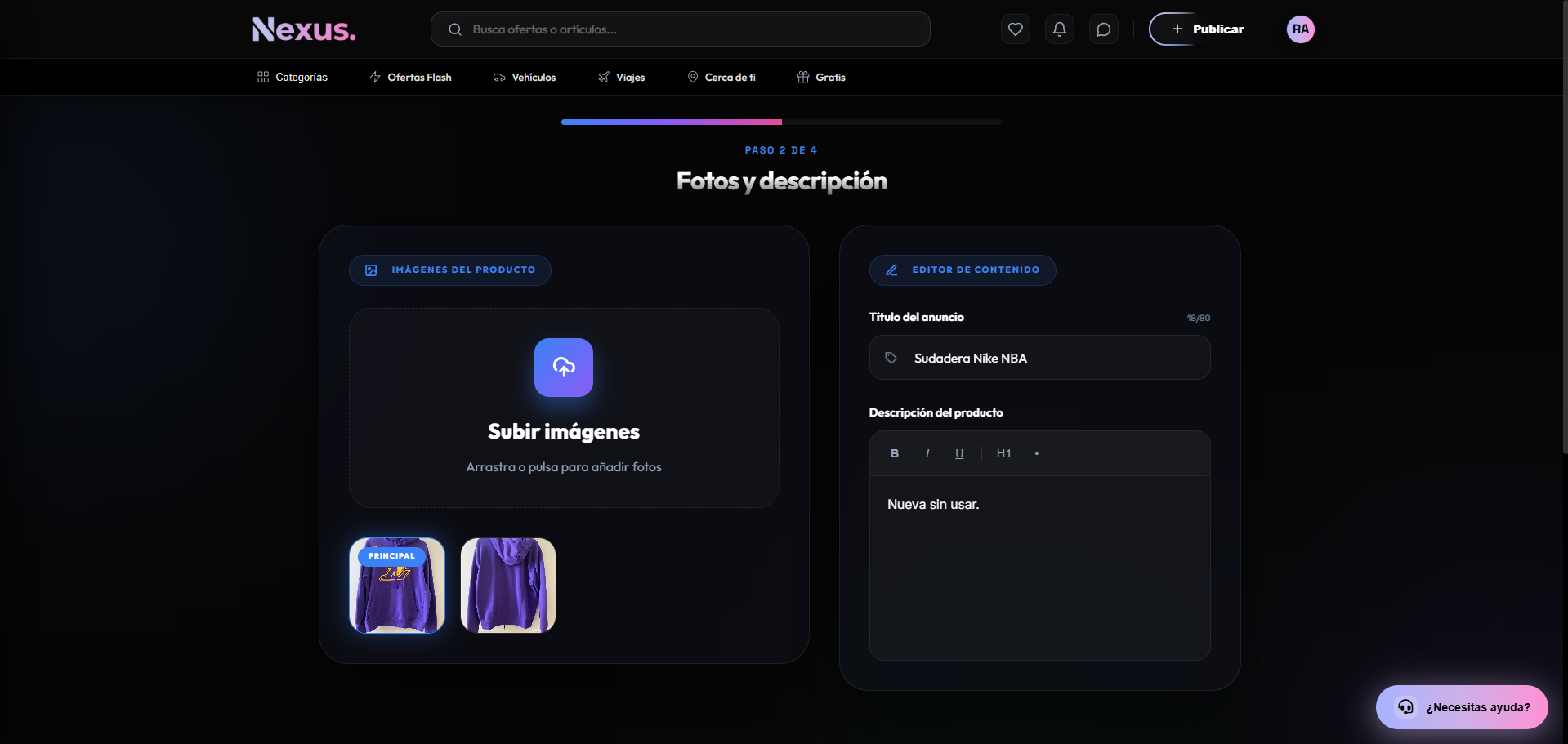This screenshot has height=744, width=1568.
Task: Click the location pin icon by Cerca de ti
Action: click(x=693, y=77)
